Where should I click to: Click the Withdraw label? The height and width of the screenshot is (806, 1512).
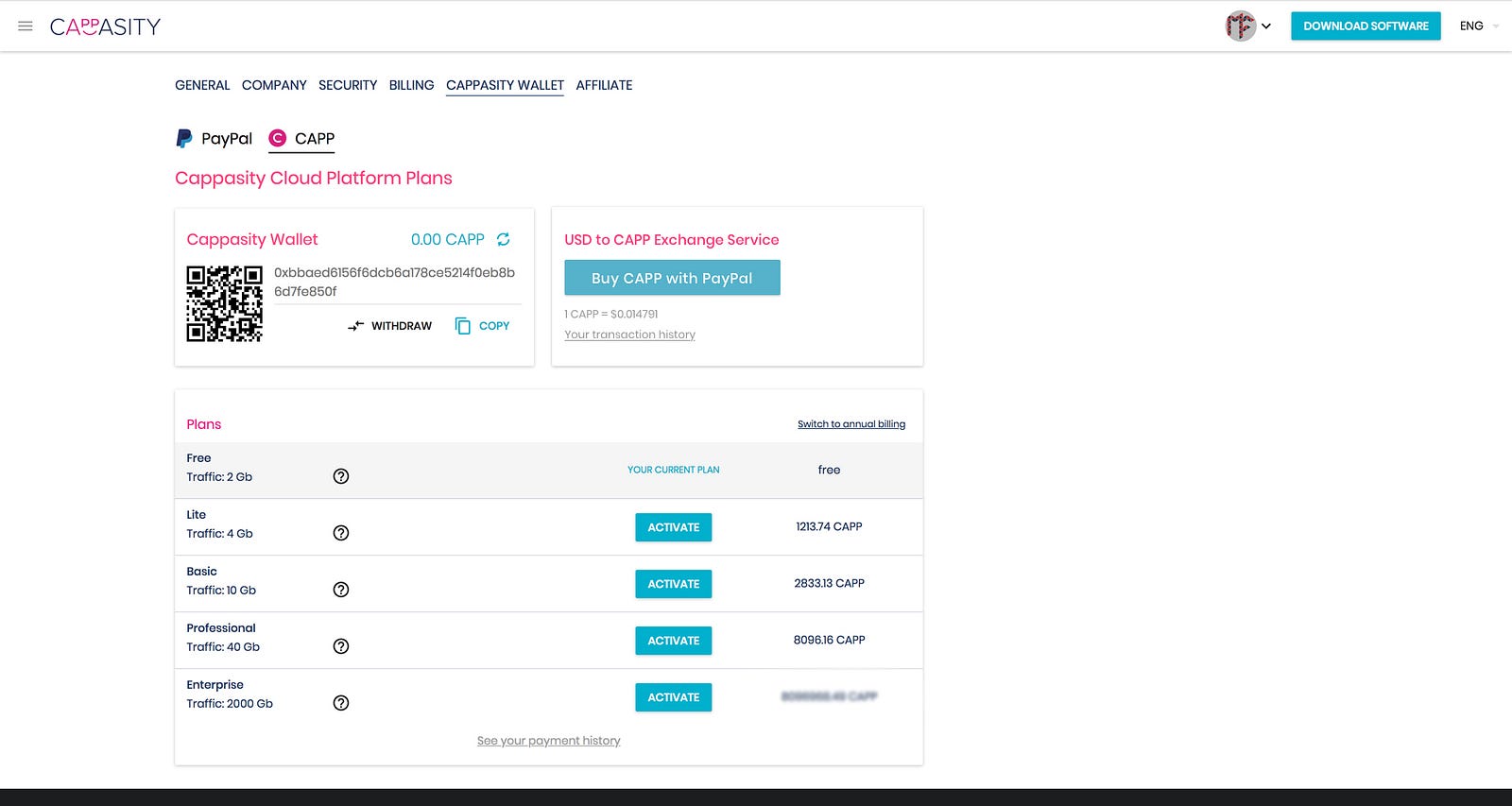coord(402,326)
